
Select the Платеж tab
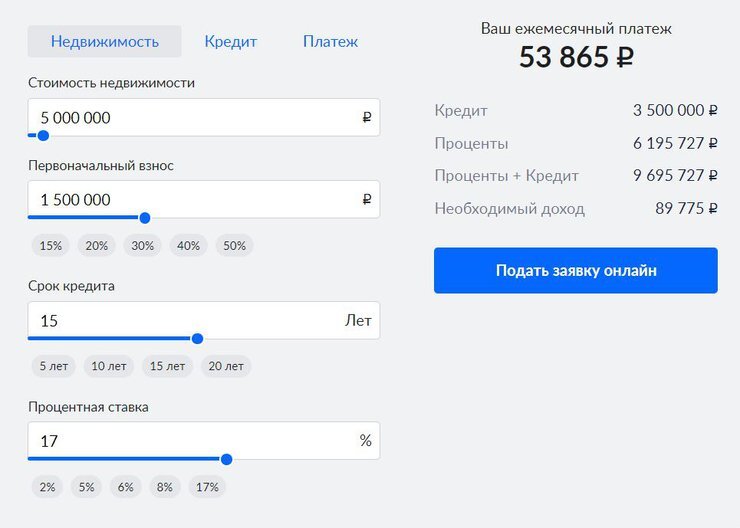tap(330, 42)
